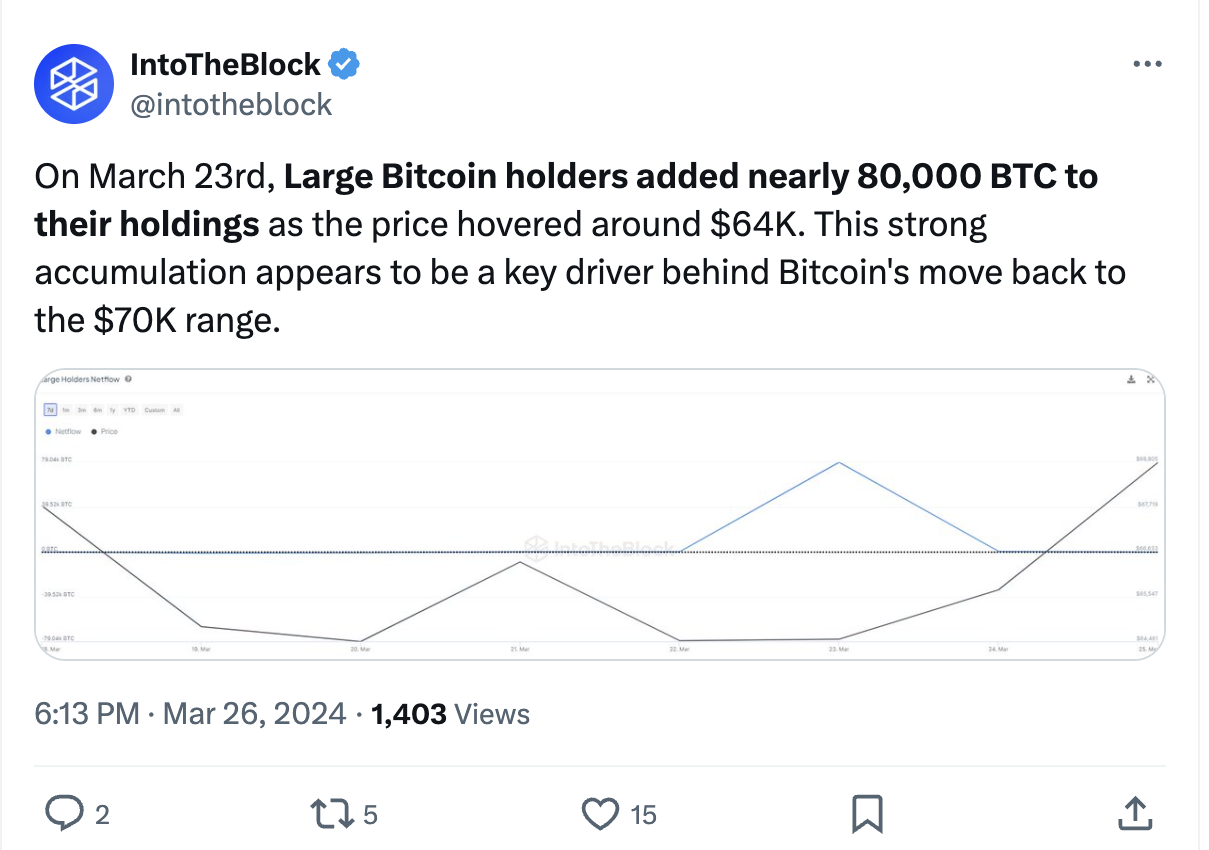Click the chart's download icon

coord(1131,379)
